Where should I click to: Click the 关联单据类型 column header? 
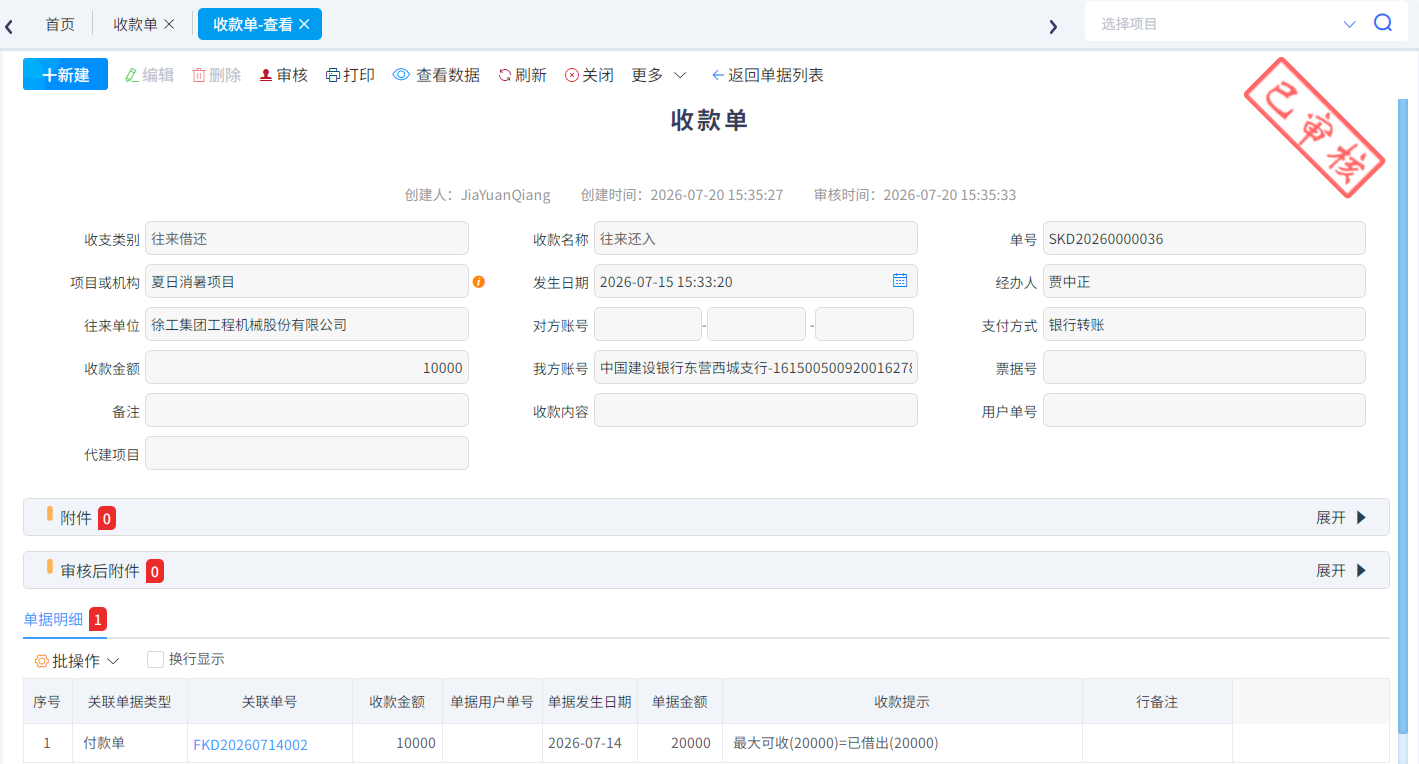130,702
